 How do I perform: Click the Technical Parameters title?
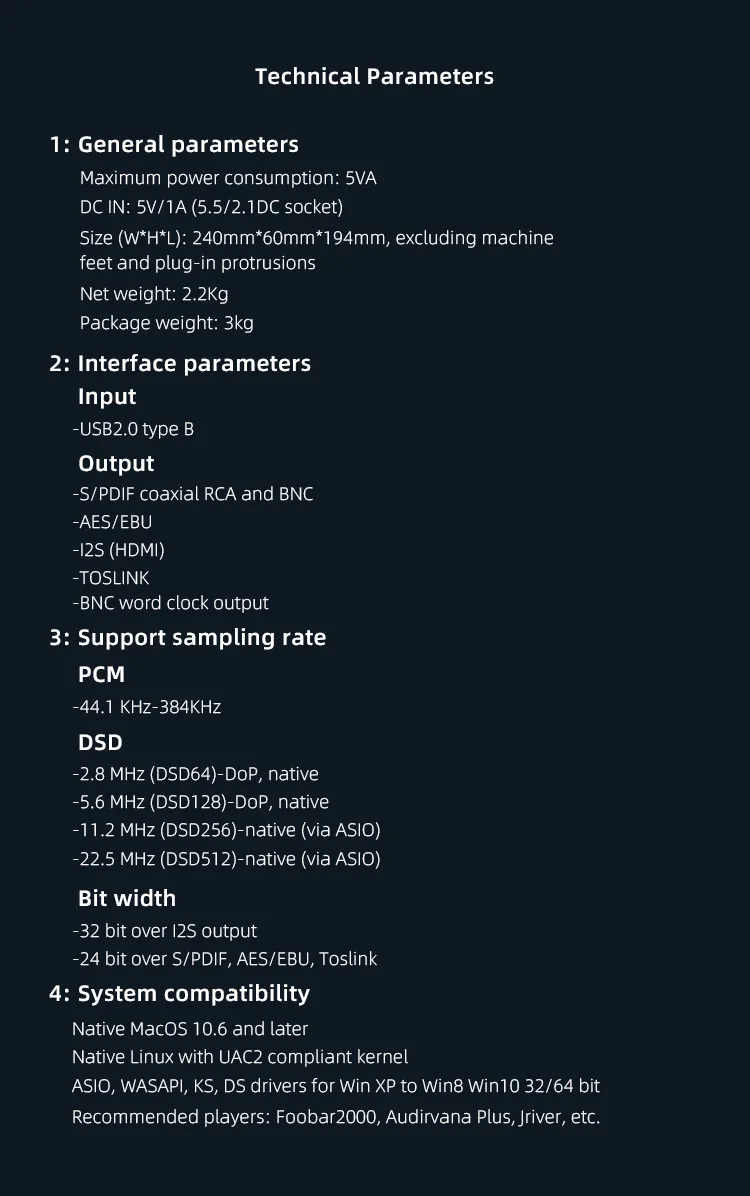tap(374, 76)
